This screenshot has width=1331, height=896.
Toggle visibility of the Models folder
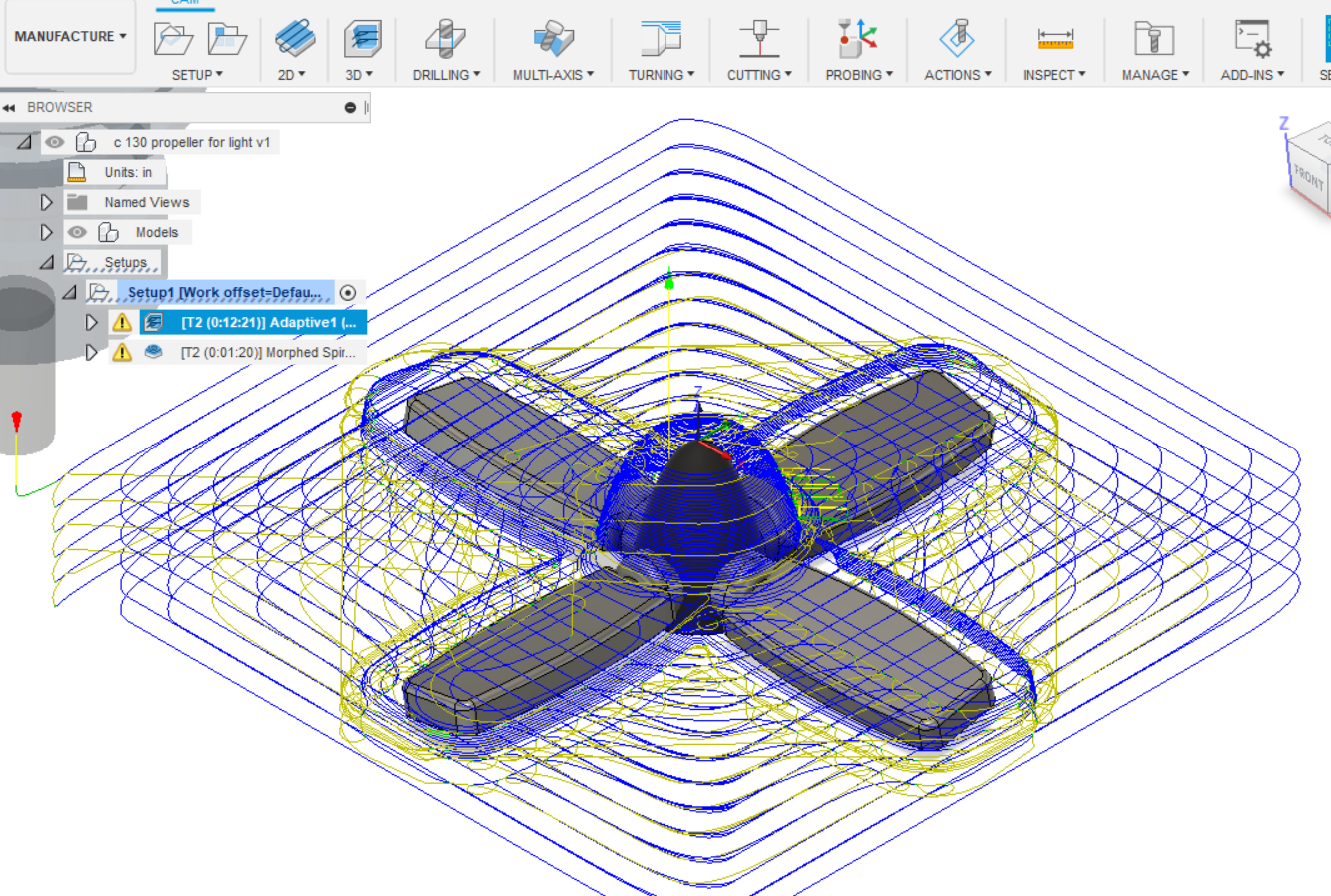click(77, 232)
